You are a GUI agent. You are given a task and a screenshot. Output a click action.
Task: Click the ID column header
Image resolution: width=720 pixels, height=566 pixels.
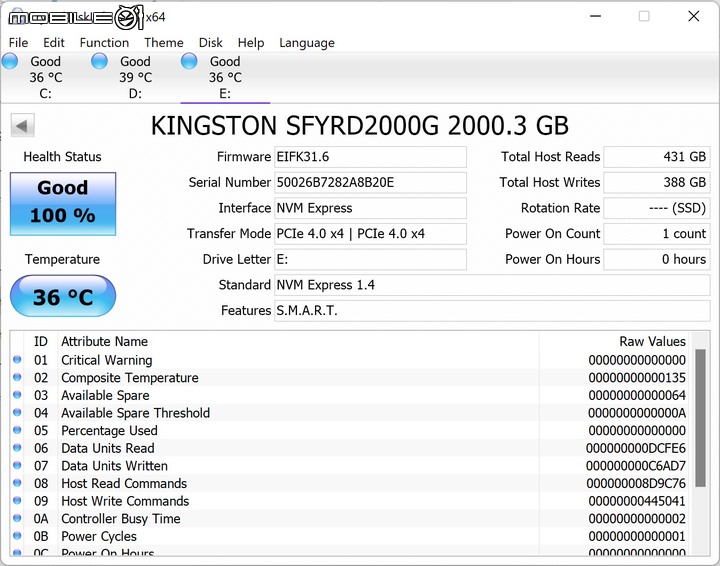pos(41,342)
